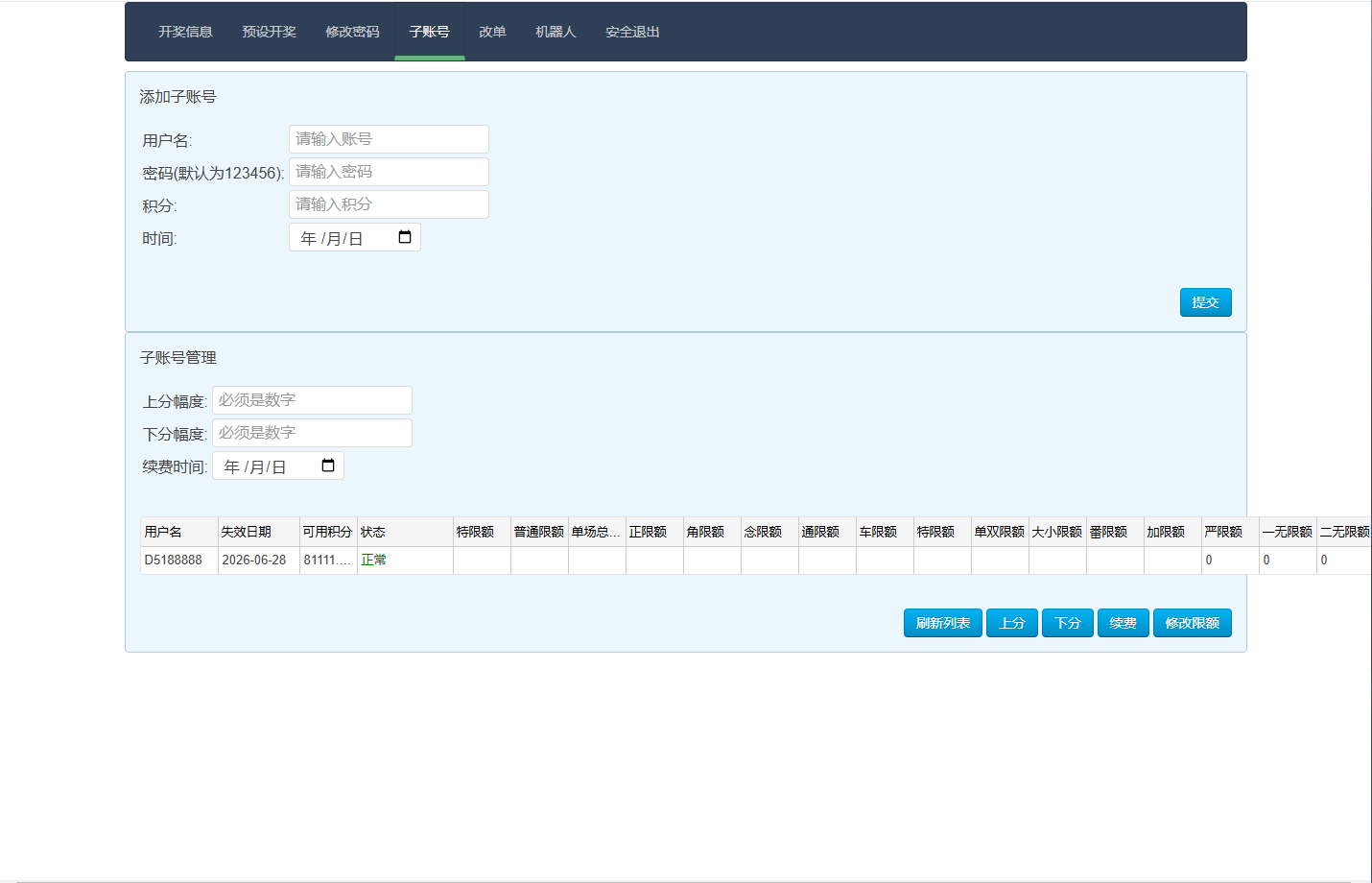Select the D5188888 user row
This screenshot has width=1372, height=883.
click(x=756, y=560)
